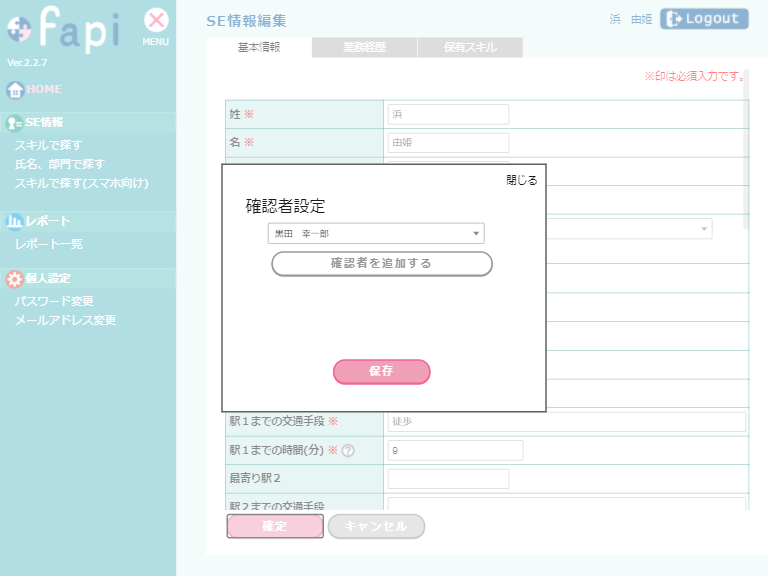Open the 確認者 dropdown showing 黒田 幸一郎
The height and width of the screenshot is (576, 768).
pos(376,234)
